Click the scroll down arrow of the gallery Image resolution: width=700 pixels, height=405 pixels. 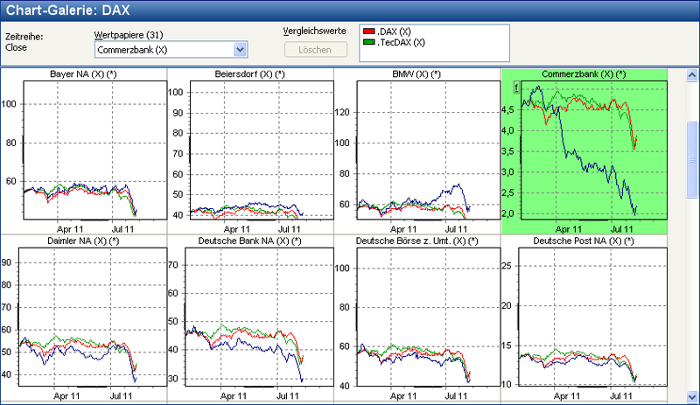pos(691,397)
